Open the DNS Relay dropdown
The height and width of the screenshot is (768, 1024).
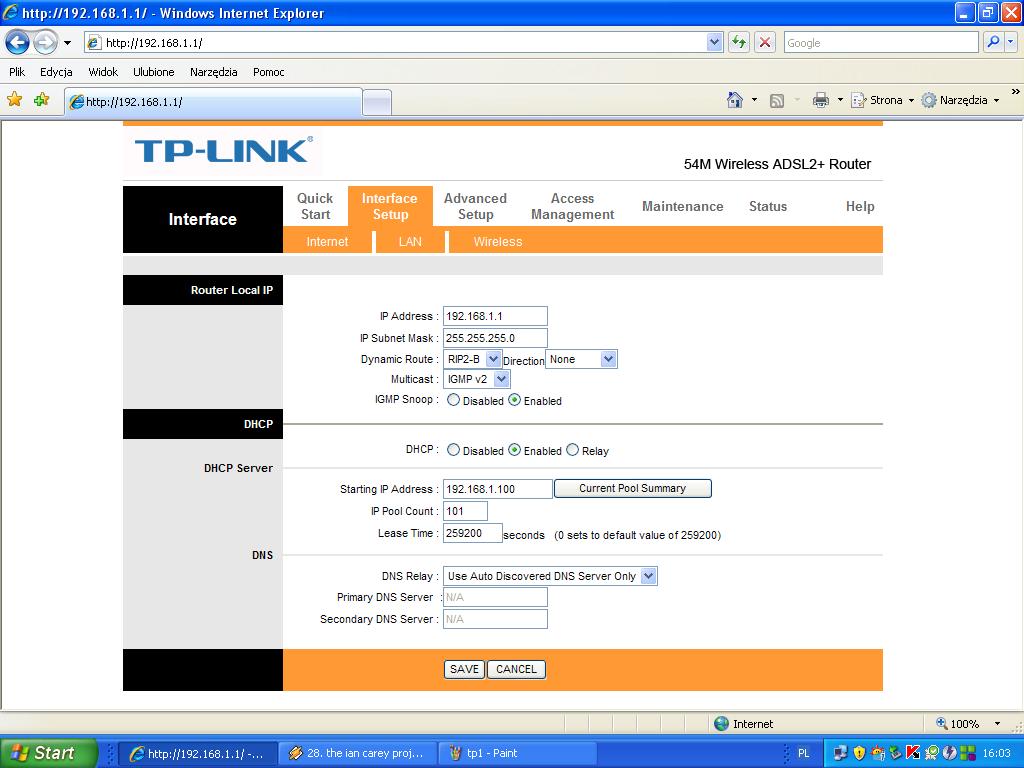550,576
